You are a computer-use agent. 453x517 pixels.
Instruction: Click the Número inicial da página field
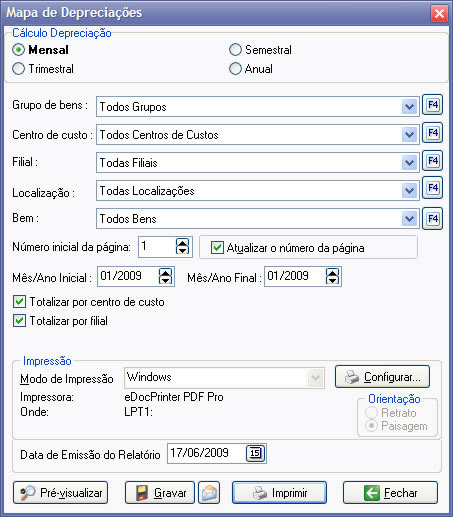[x=157, y=247]
